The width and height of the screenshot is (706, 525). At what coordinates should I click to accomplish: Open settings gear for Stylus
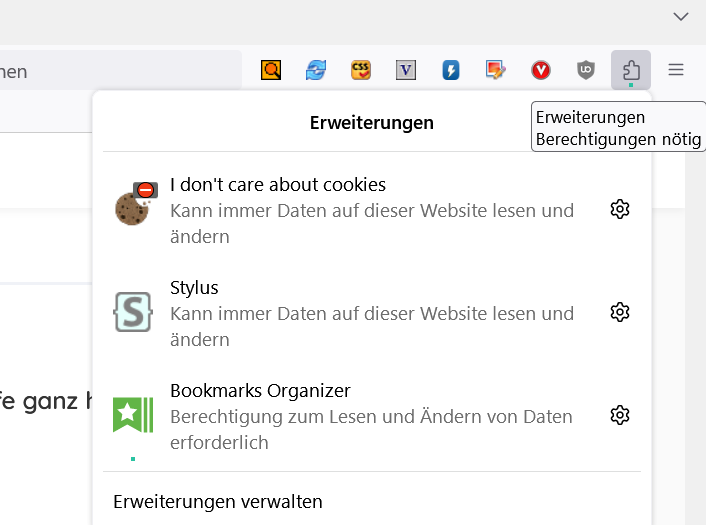620,312
